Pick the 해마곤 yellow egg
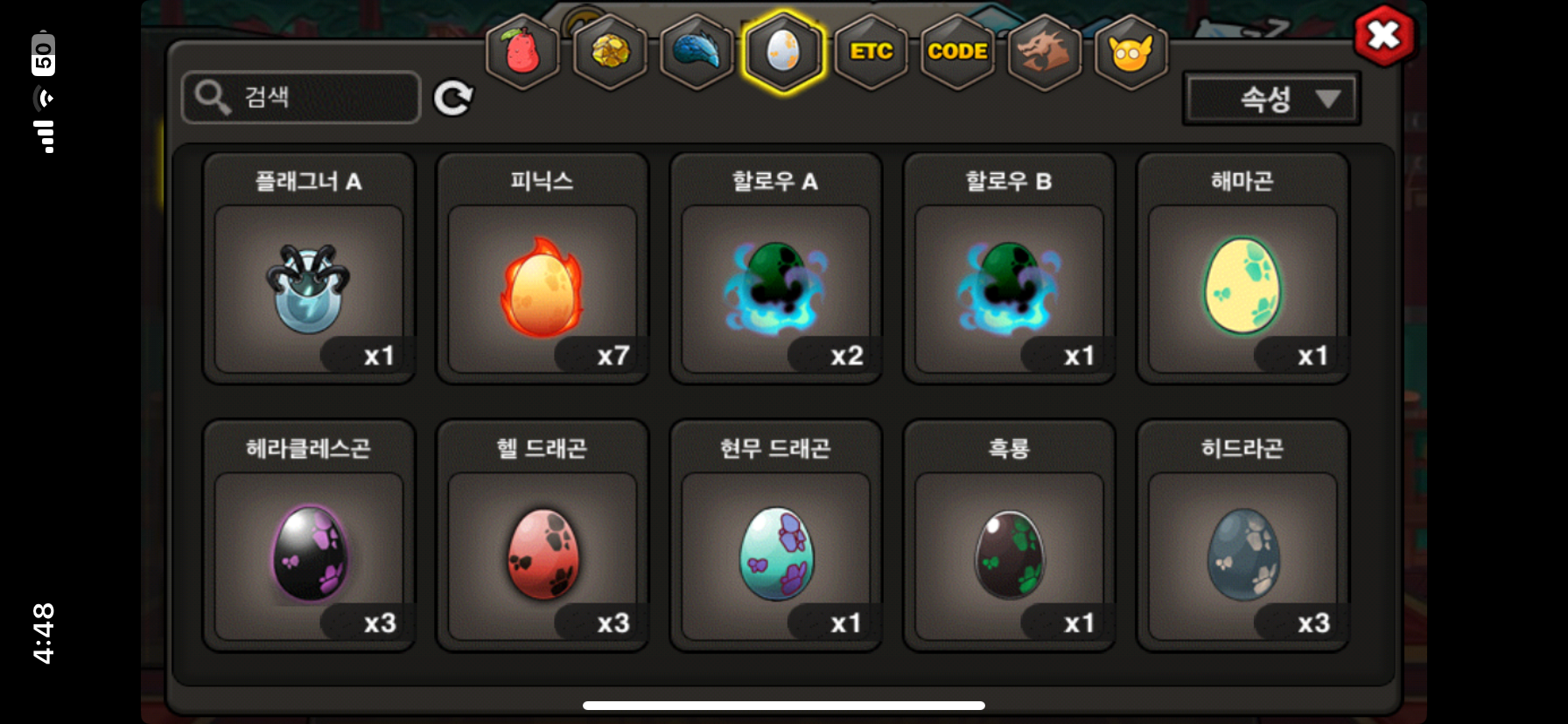Screen dimensions: 1568x724 click(x=1242, y=268)
